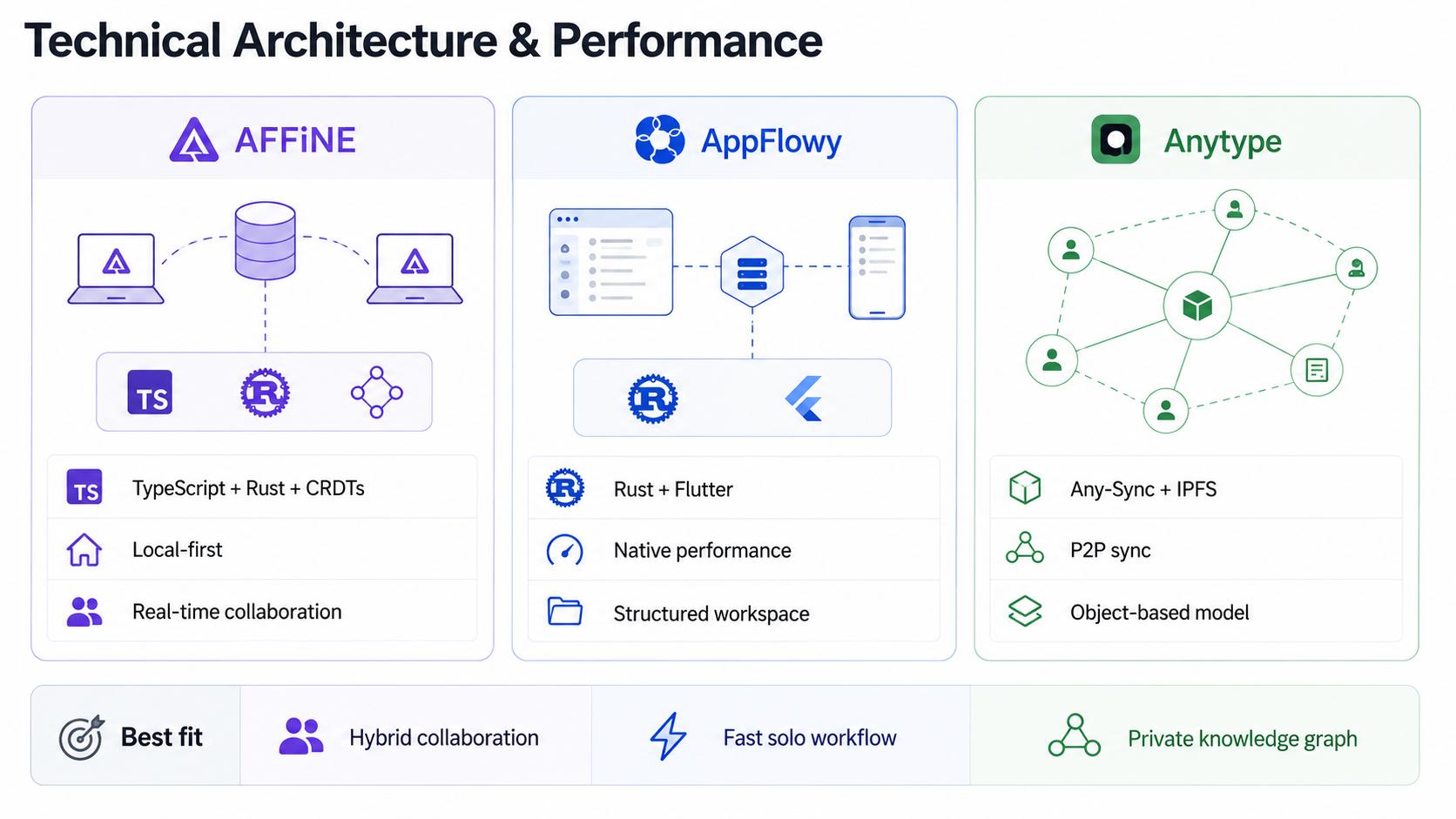1456x819 pixels.
Task: Select the right AFFiNE laptop illustration
Action: click(415, 268)
